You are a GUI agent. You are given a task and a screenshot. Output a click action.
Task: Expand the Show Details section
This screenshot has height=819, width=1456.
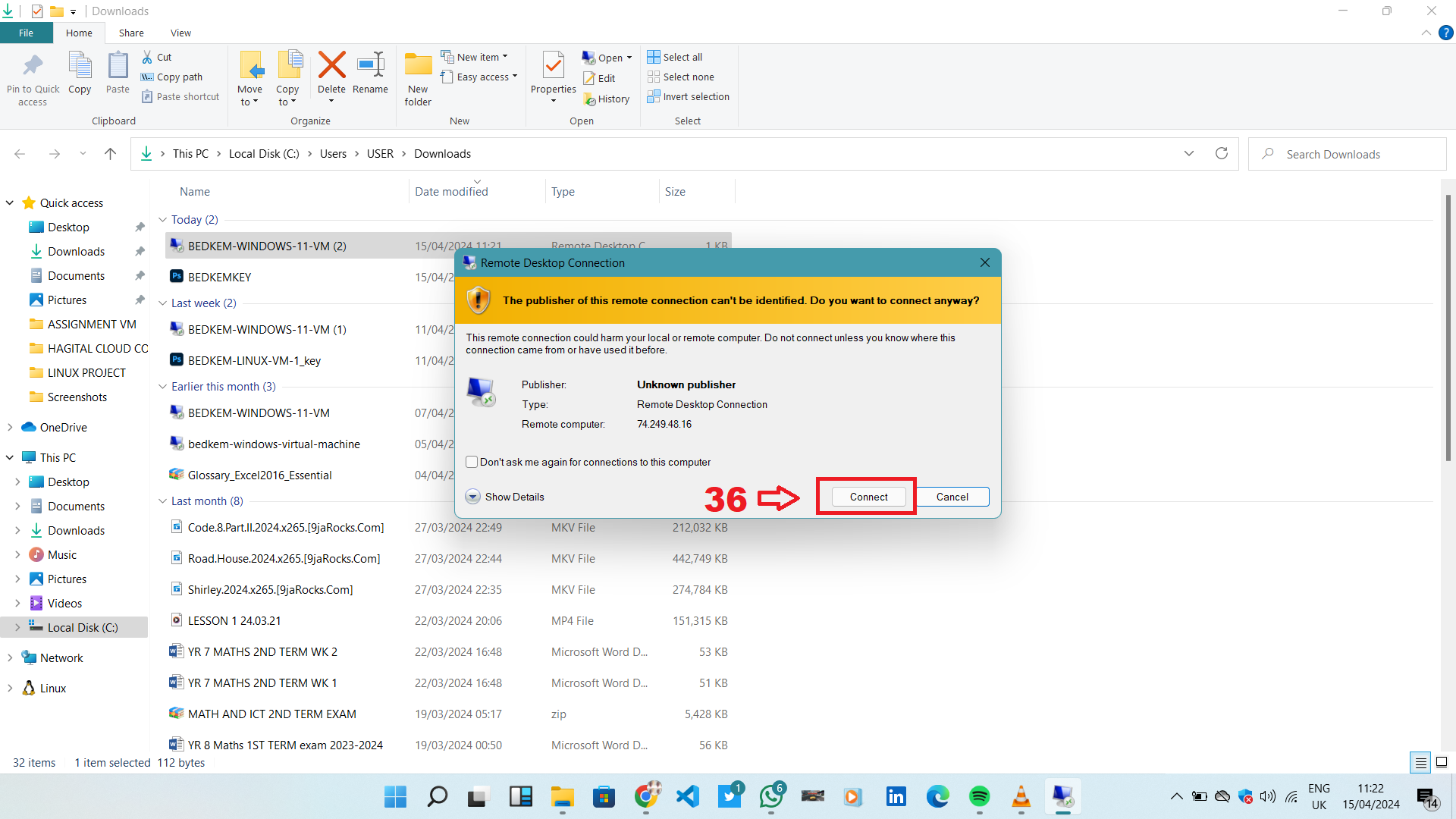[472, 497]
